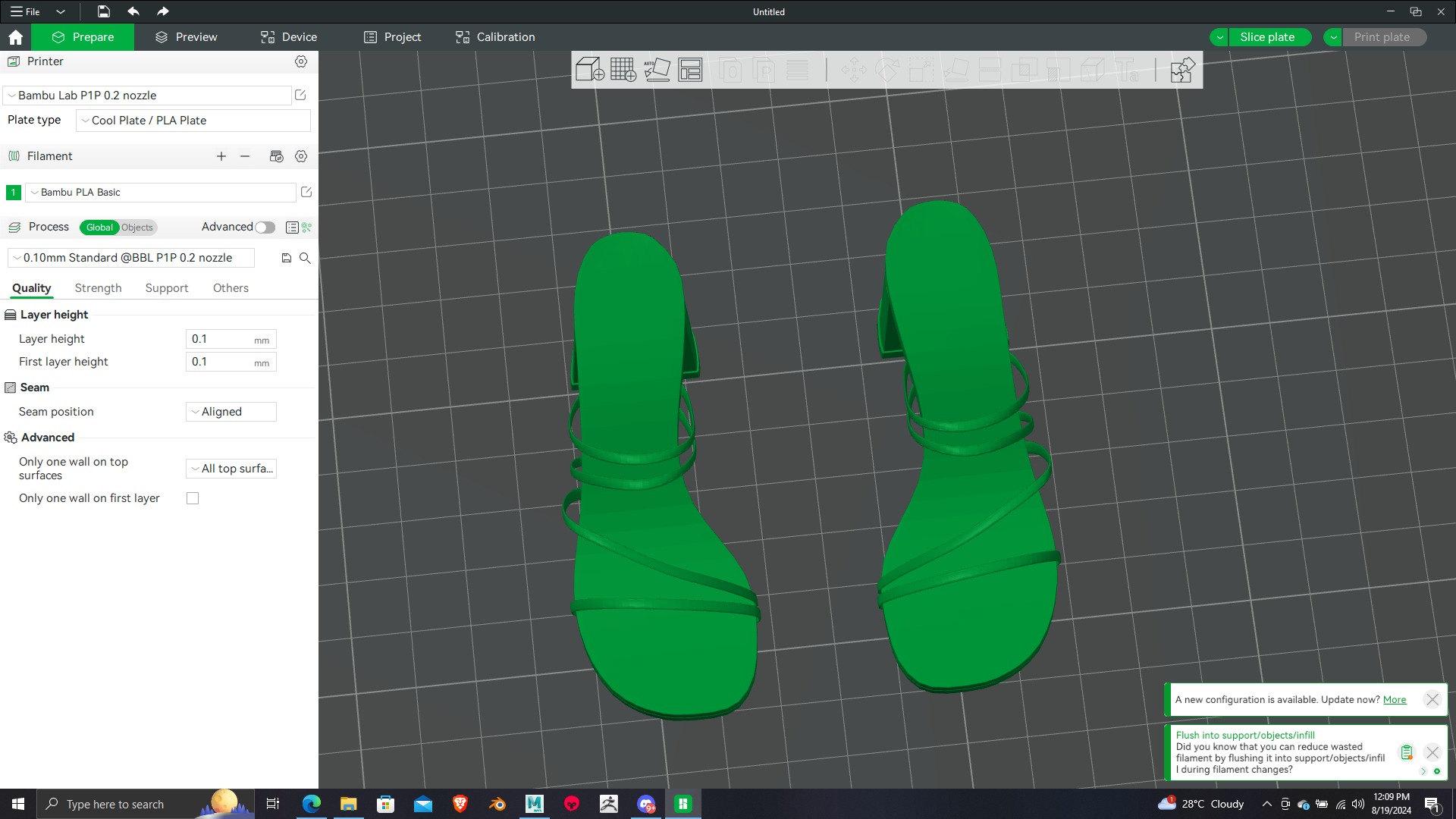Enable Only one wall on first layer
Viewport: 1456px width, 819px height.
pos(193,498)
